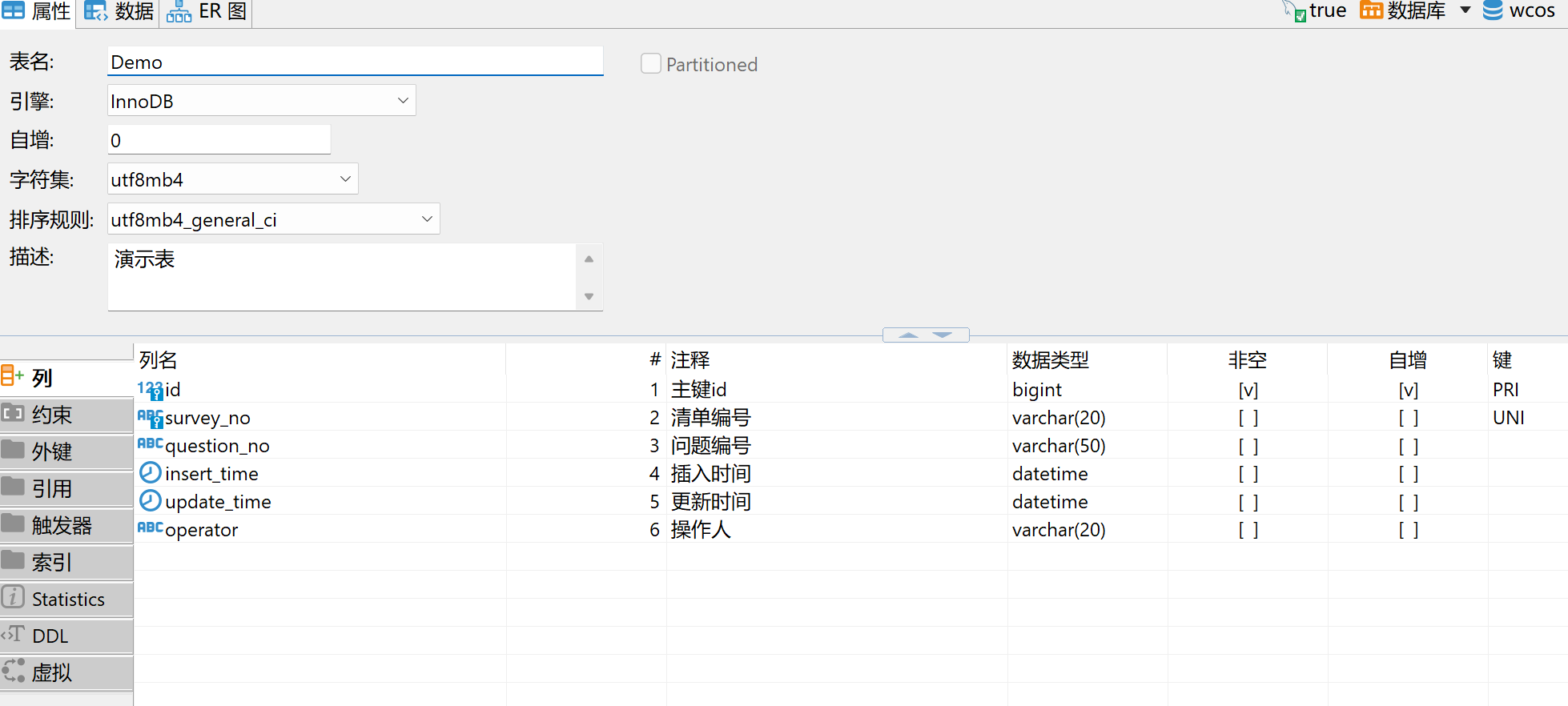Click the ER diagram tab icon
This screenshot has width=1568, height=706.
pyautogui.click(x=179, y=12)
